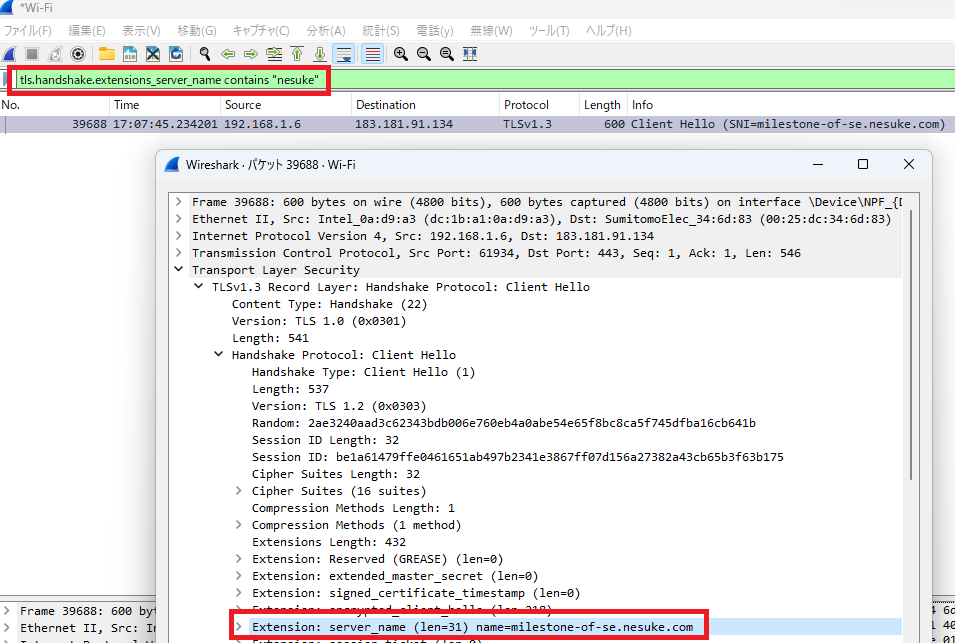Expand Cipher Suites (16 suites)

tap(238, 491)
